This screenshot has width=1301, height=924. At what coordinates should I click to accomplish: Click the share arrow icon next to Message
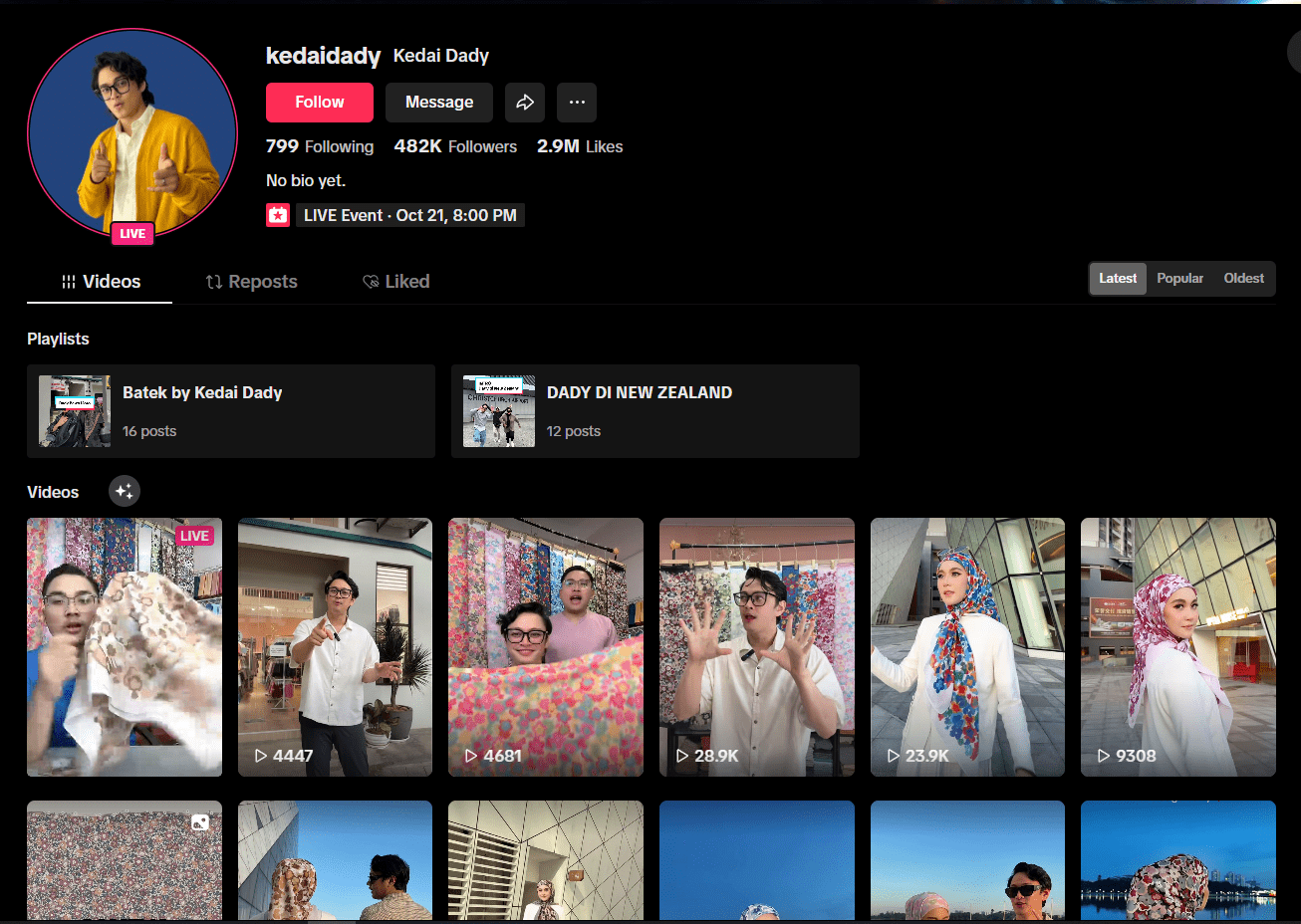tap(525, 102)
